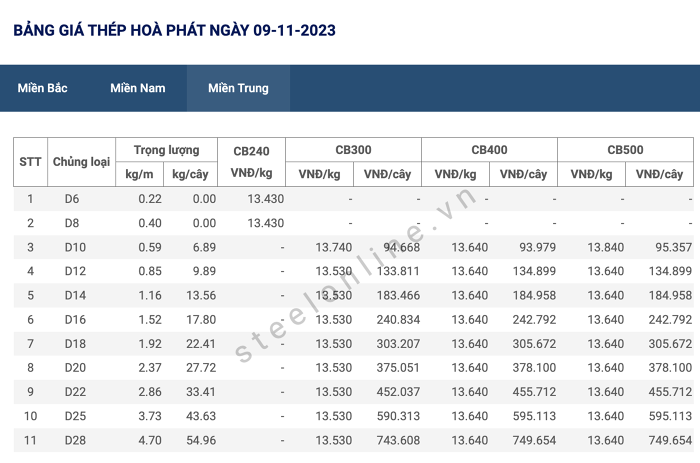Image resolution: width=700 pixels, height=463 pixels.
Task: Click the 303.207 value in D18 row
Action: (x=398, y=343)
